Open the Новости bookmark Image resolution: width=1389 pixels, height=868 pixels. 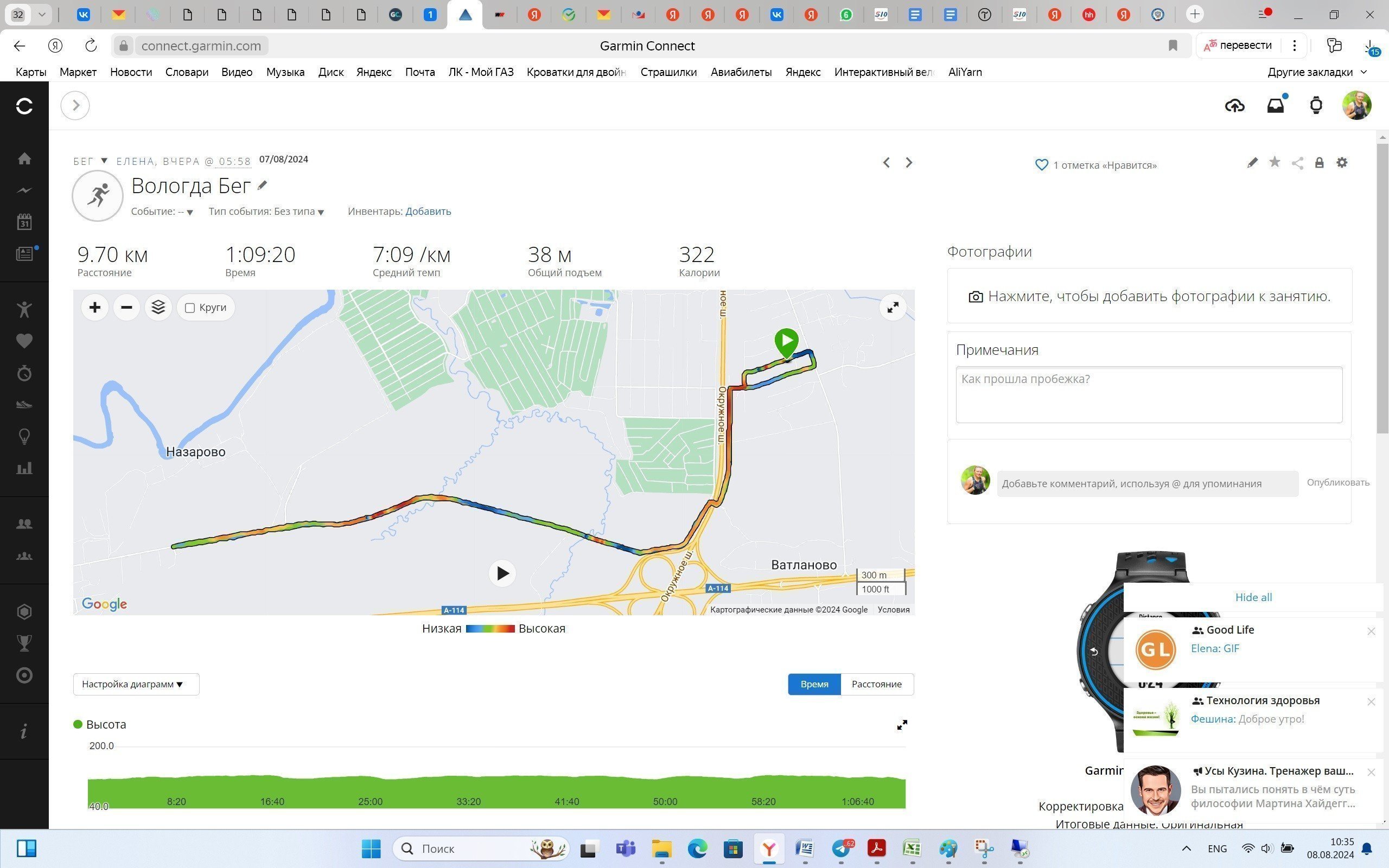pos(131,72)
